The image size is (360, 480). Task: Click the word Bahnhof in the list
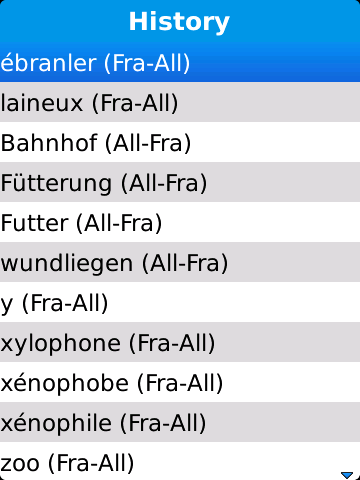[x=49, y=143]
